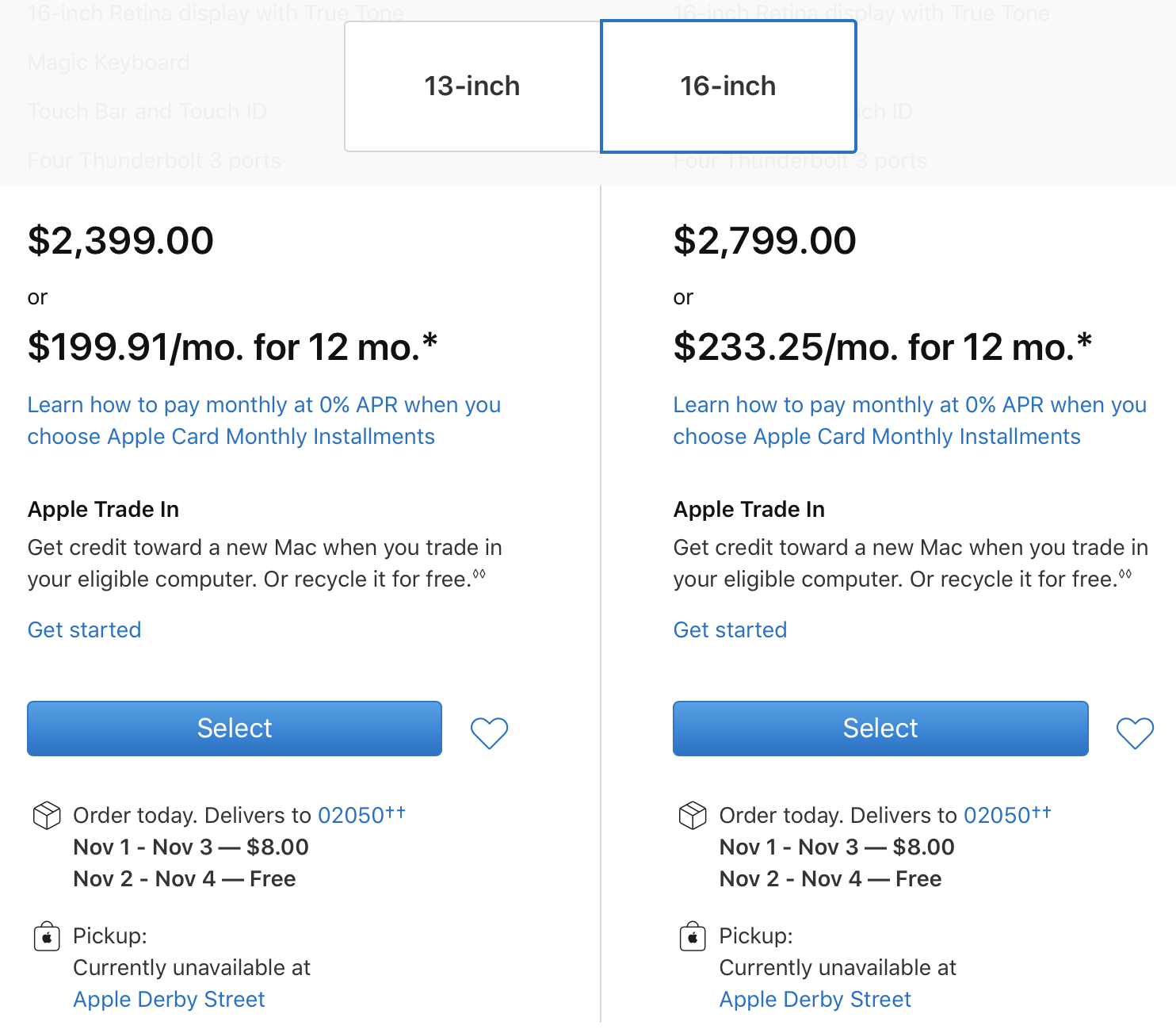Viewport: 1176px width, 1029px height.
Task: Open Apple Card Monthly Installments link under $199.91/mo.
Action: (264, 421)
